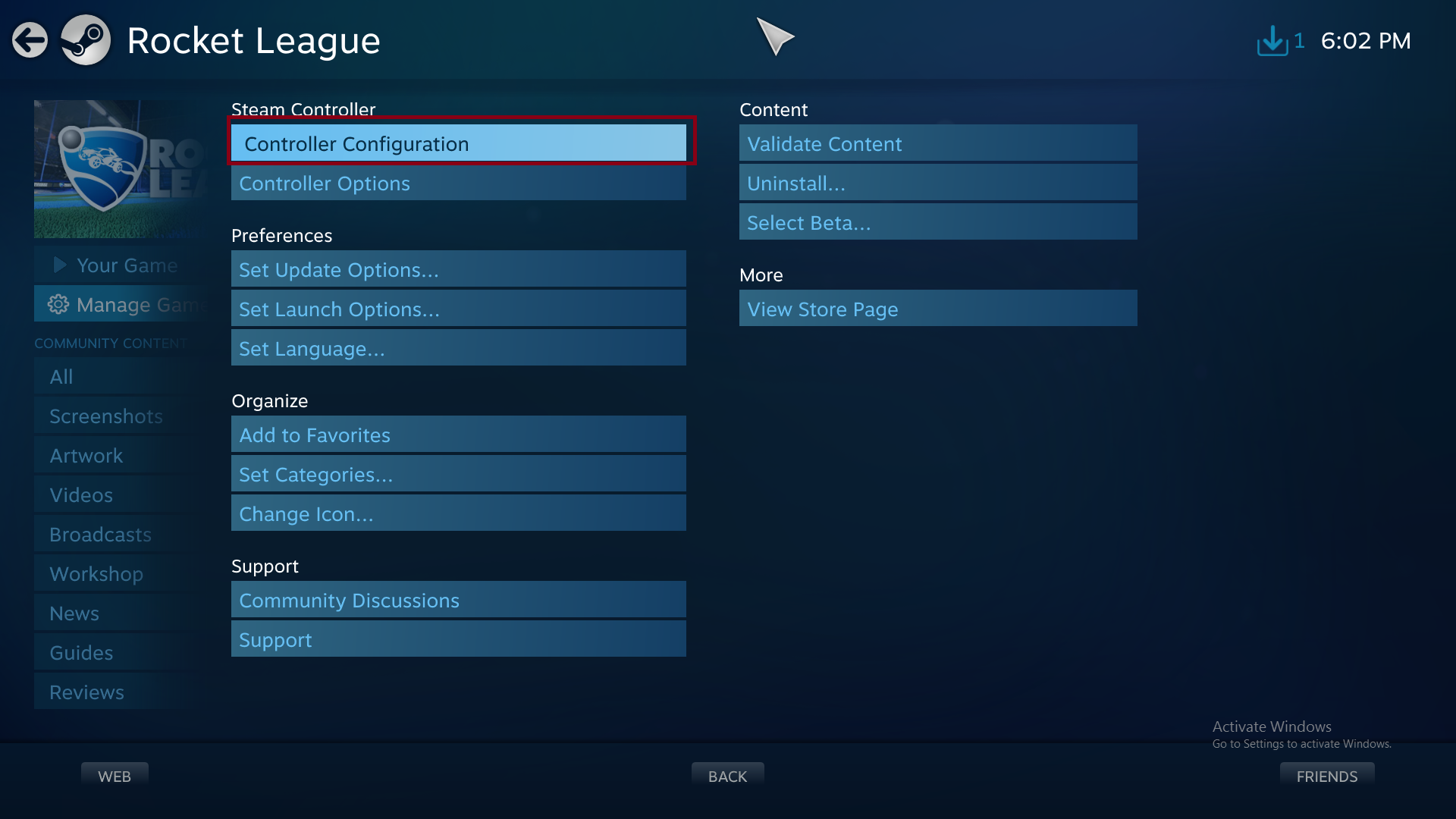The width and height of the screenshot is (1456, 819).
Task: Open Controller Configuration settings
Action: click(460, 144)
